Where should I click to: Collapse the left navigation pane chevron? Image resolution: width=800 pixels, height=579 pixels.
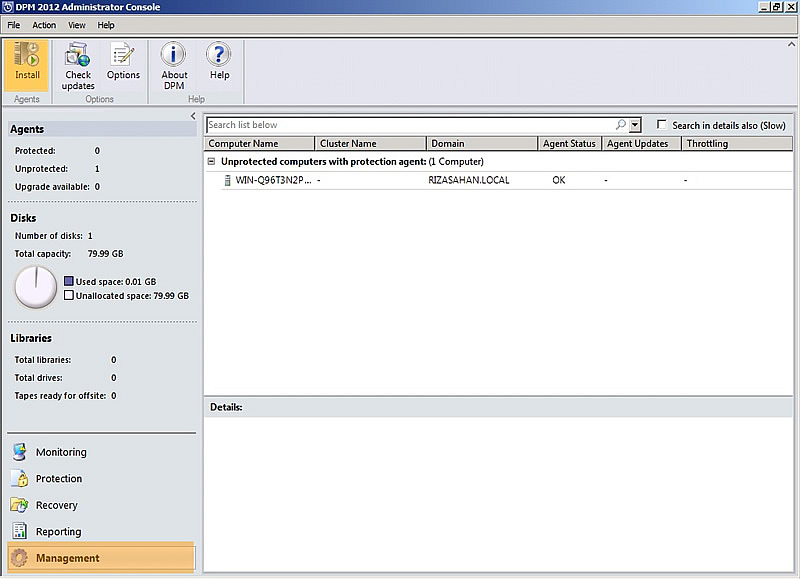pos(193,115)
